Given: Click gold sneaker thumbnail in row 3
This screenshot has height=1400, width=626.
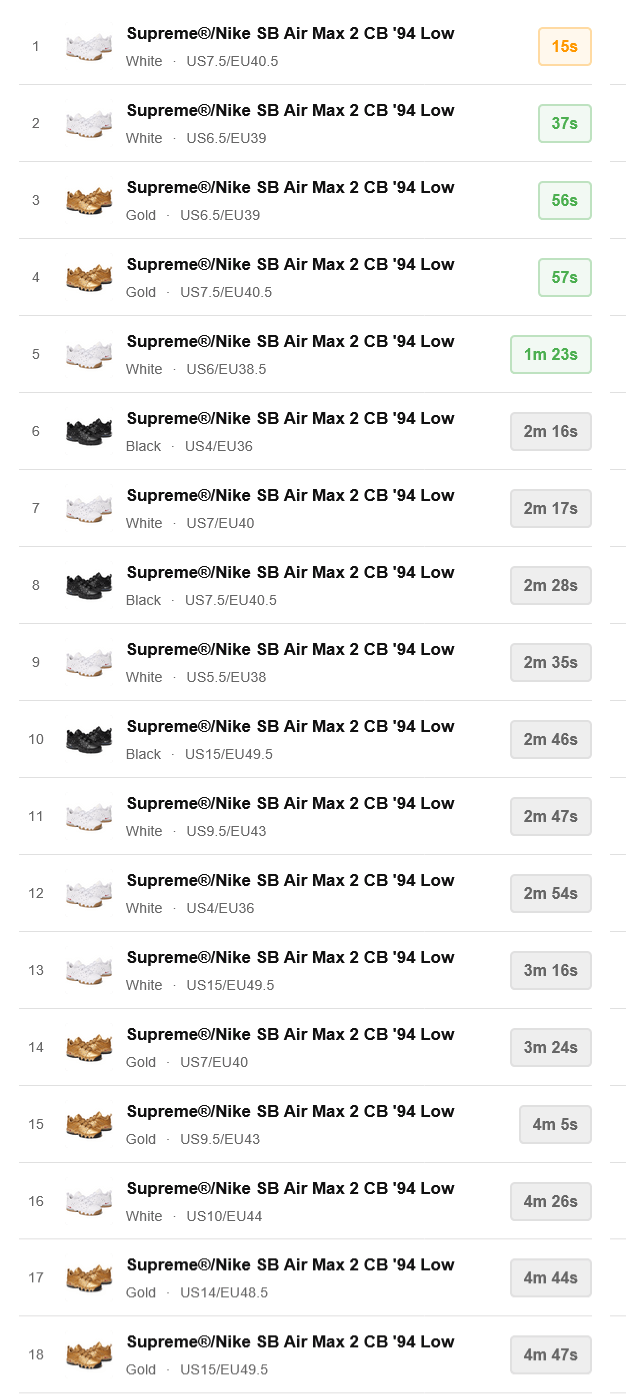Looking at the screenshot, I should 89,201.
